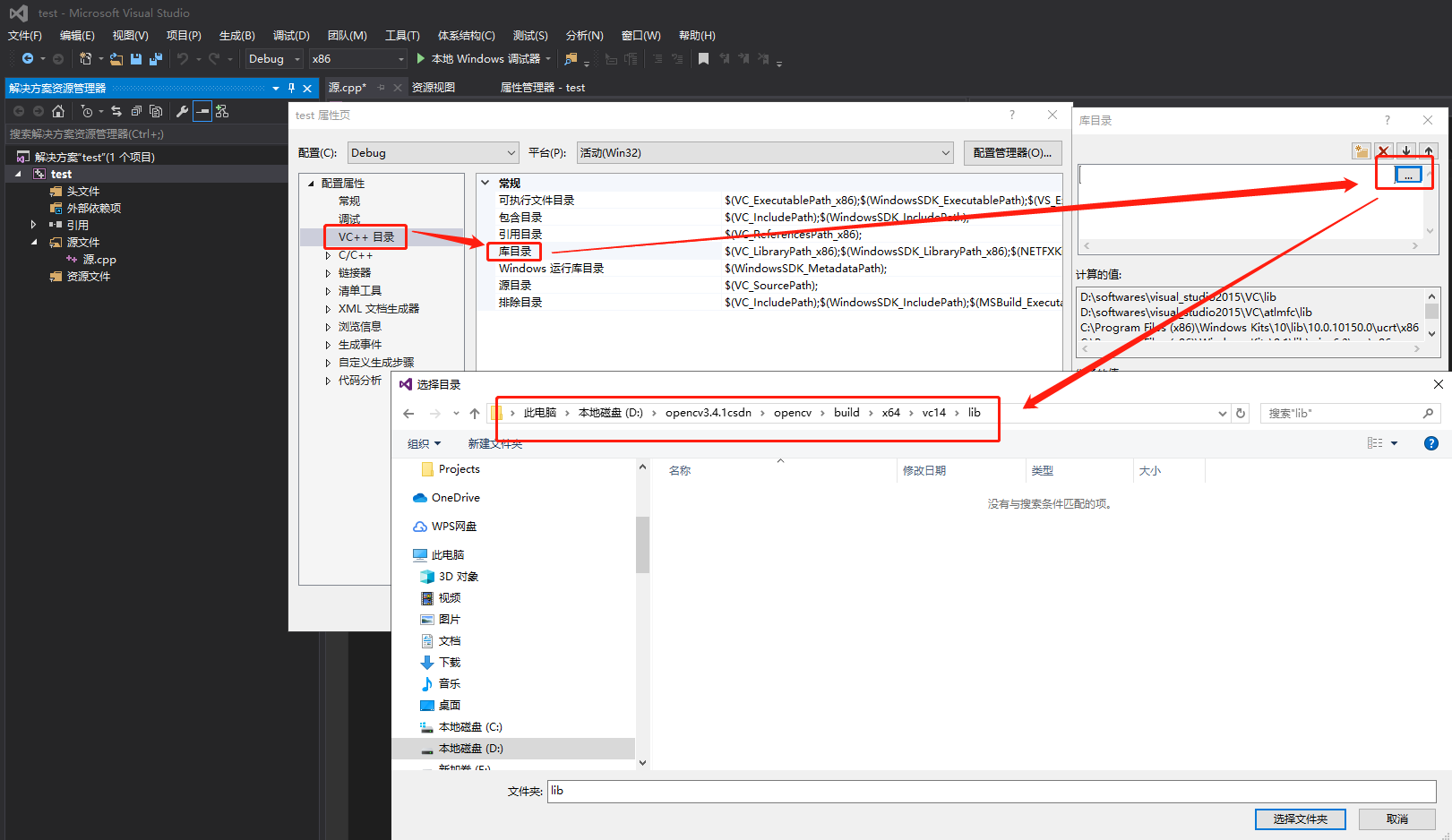Open the 调试(D) menu

tap(291, 36)
